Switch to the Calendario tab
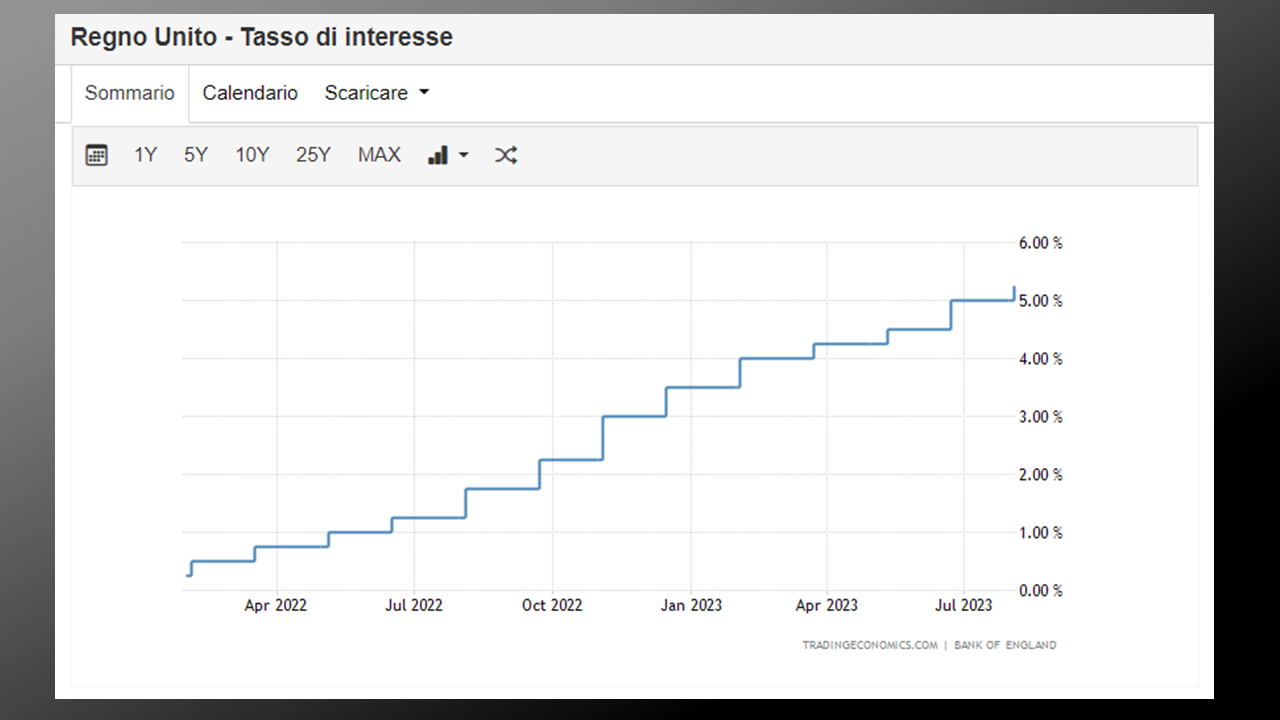The image size is (1280, 720). pyautogui.click(x=250, y=93)
